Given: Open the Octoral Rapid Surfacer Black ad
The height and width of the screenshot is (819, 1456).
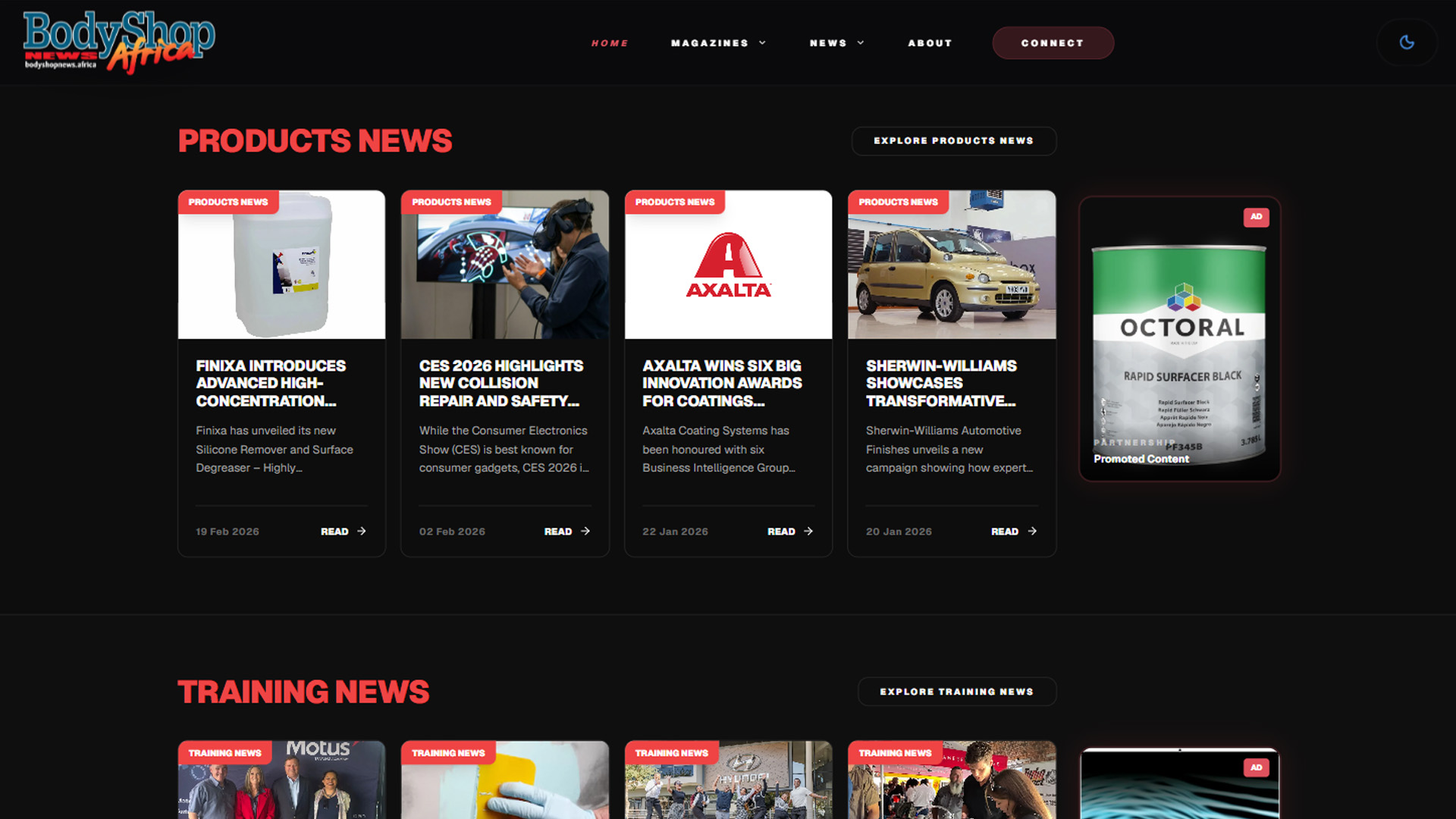Looking at the screenshot, I should [1180, 339].
